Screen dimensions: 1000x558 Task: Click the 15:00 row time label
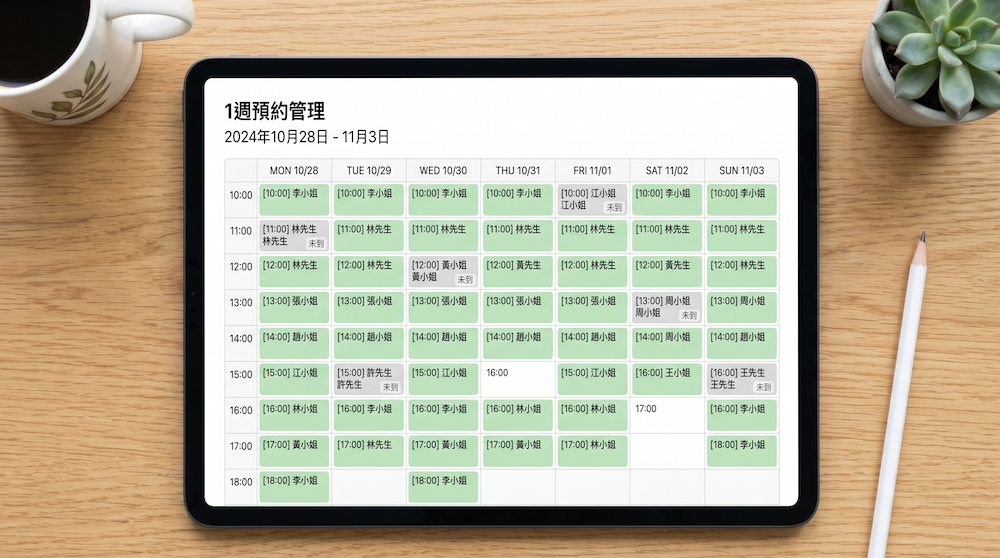241,375
